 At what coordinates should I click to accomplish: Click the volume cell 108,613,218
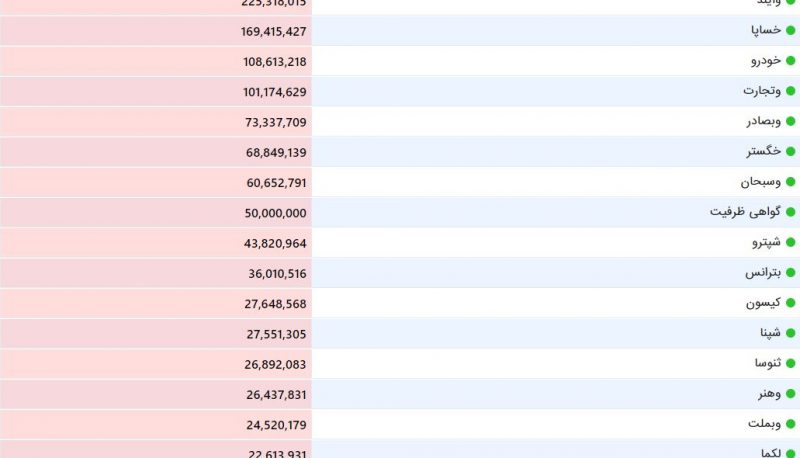274,62
